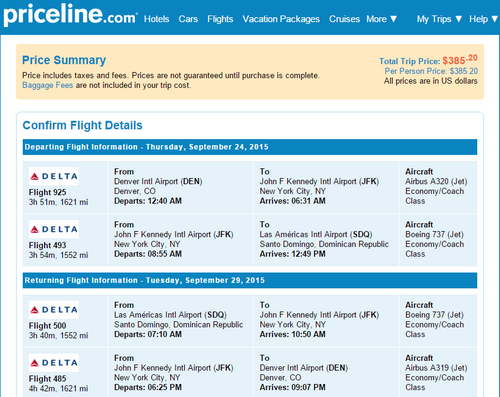This screenshot has width=500, height=397.
Task: Click the Delta logo for Flight 500
Action: 54,310
